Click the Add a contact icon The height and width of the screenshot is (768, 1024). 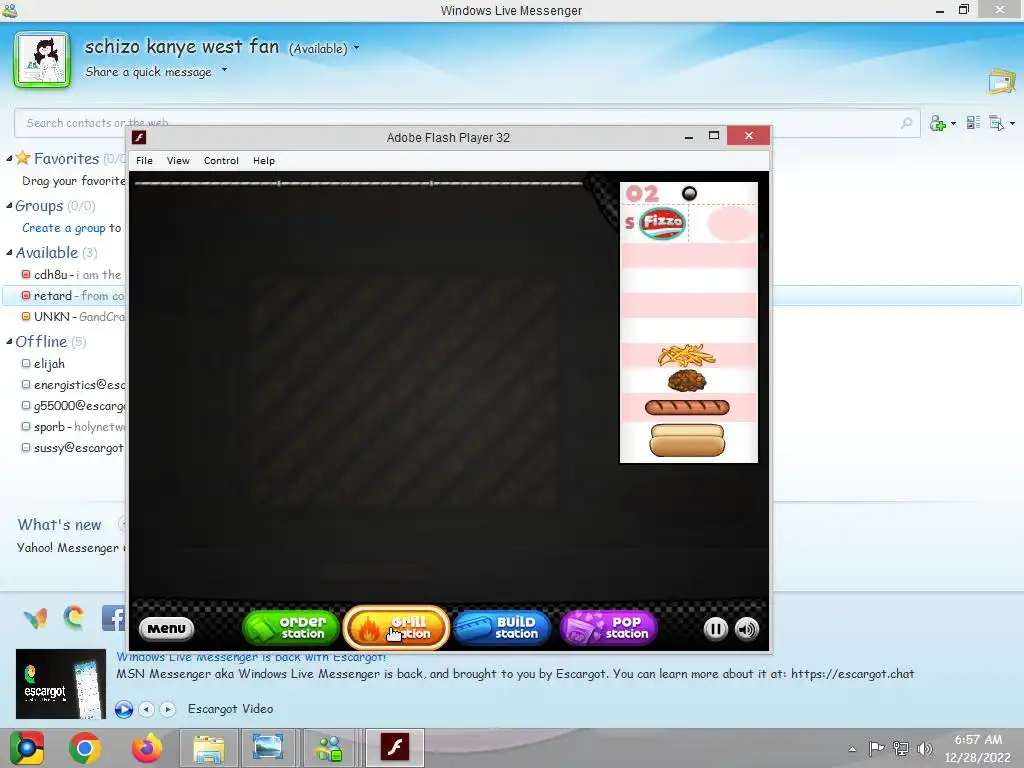point(938,123)
